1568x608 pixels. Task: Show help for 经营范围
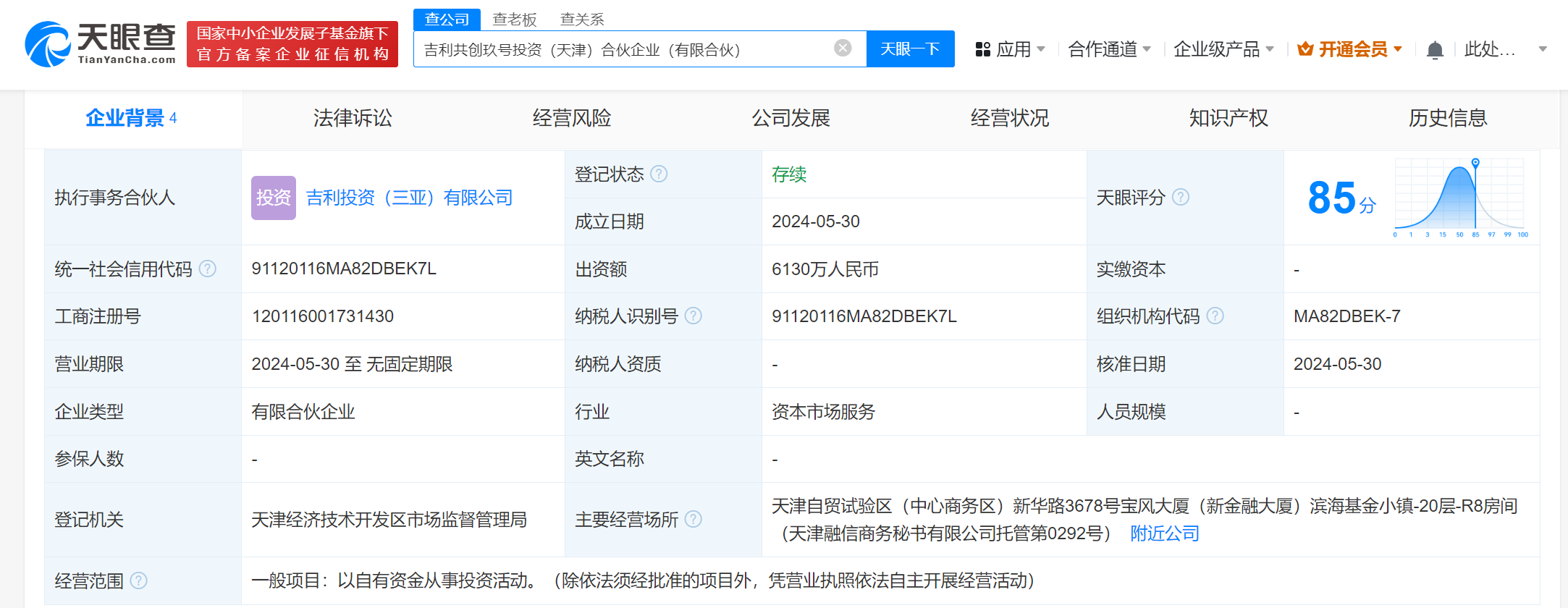click(139, 580)
